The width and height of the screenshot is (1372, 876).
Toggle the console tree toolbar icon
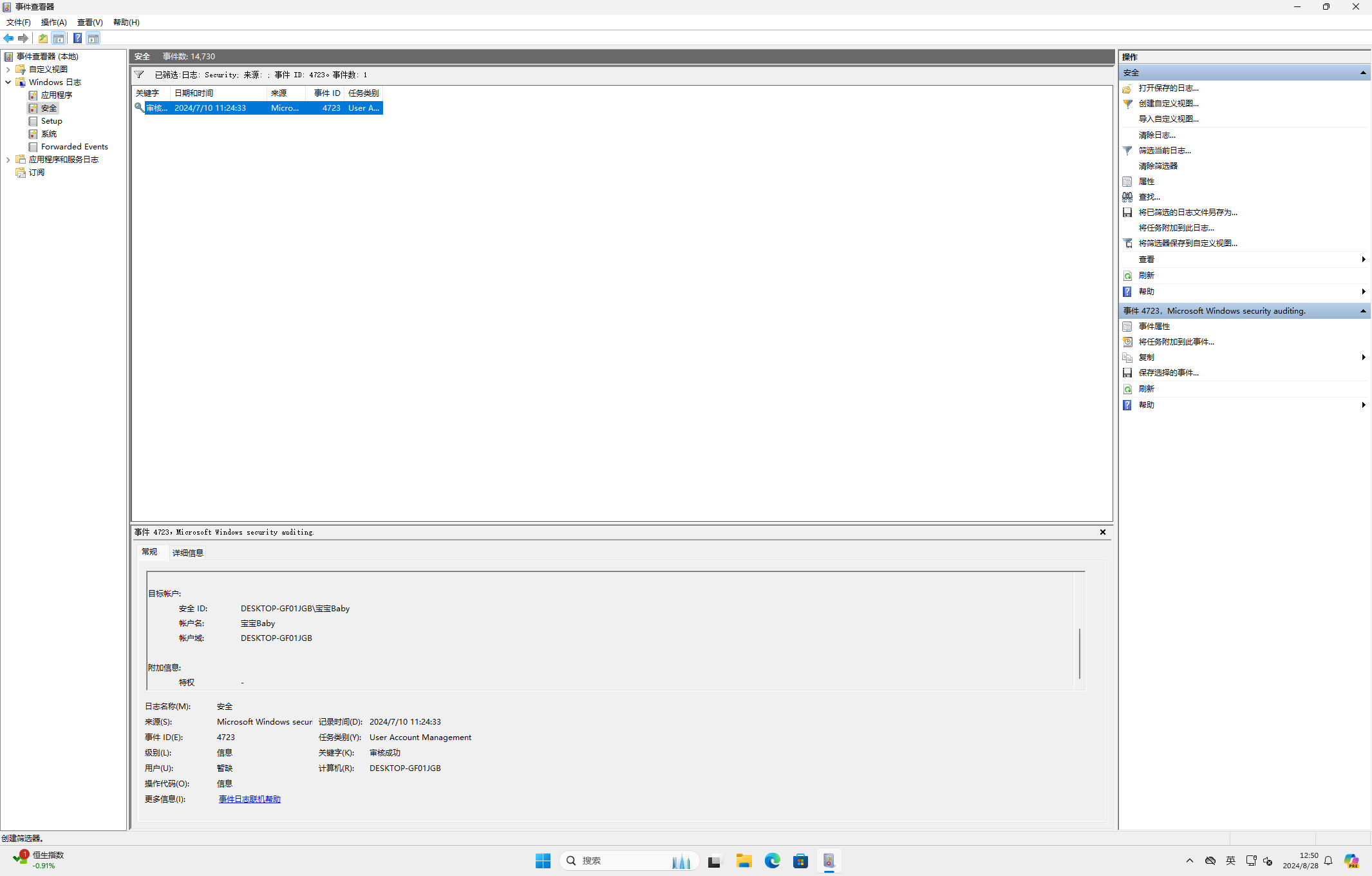[59, 39]
